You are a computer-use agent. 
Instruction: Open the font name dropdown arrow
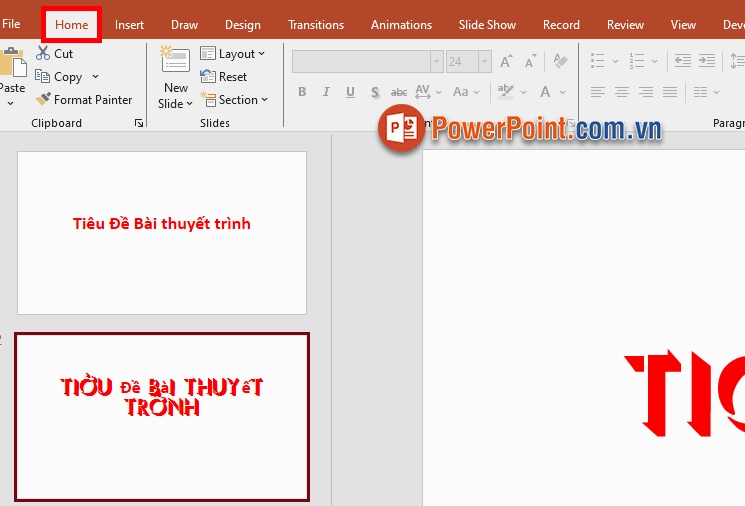point(437,62)
